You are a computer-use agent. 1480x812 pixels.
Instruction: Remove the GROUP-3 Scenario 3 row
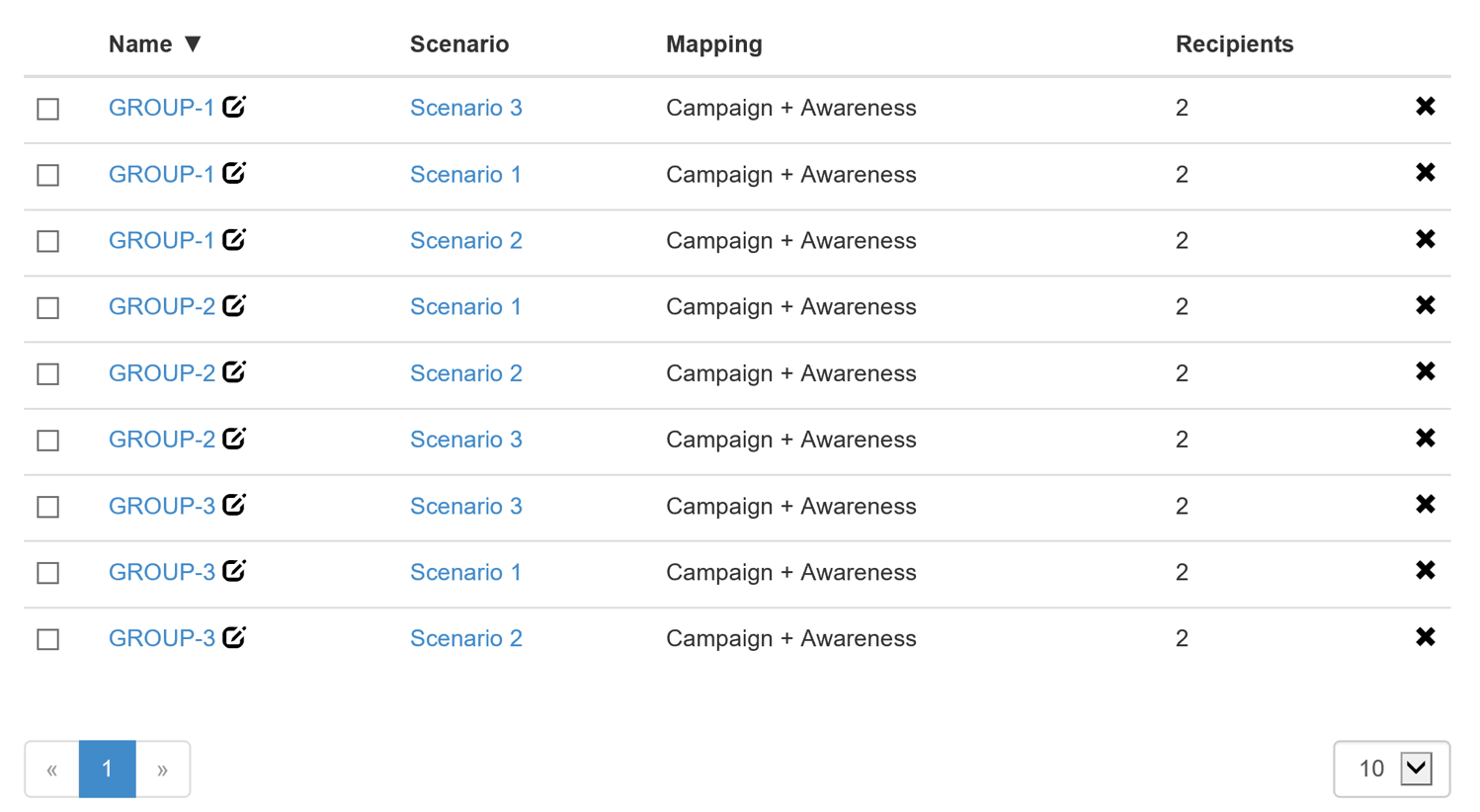(1425, 505)
